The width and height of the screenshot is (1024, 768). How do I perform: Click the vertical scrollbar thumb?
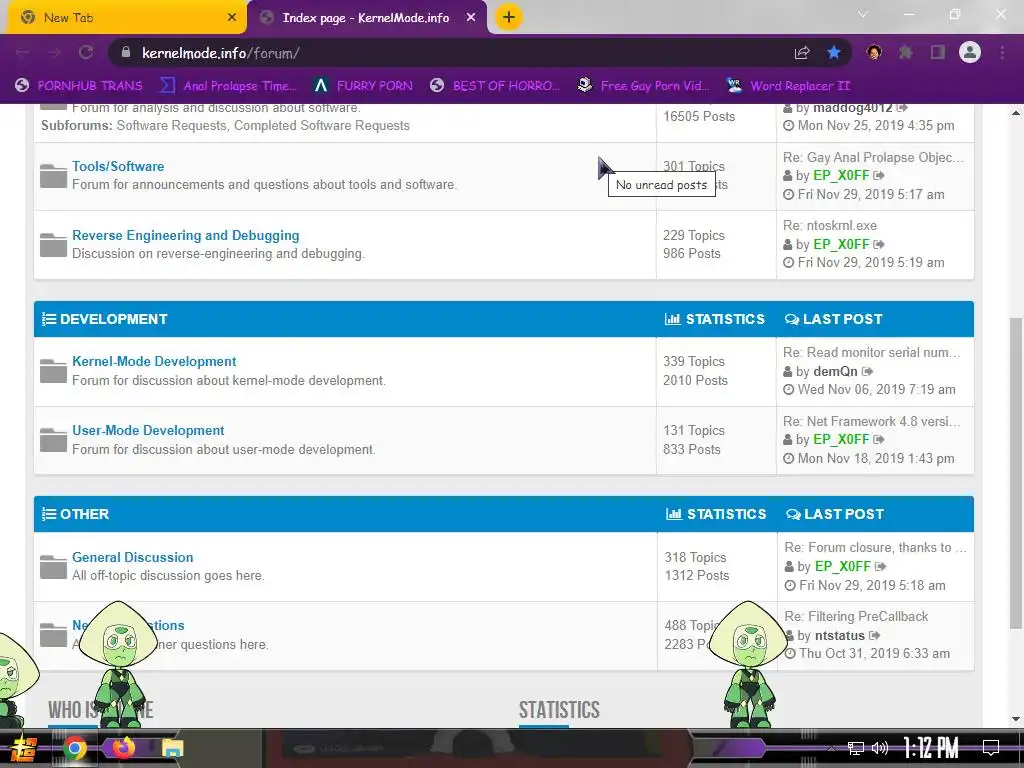pos(1016,473)
